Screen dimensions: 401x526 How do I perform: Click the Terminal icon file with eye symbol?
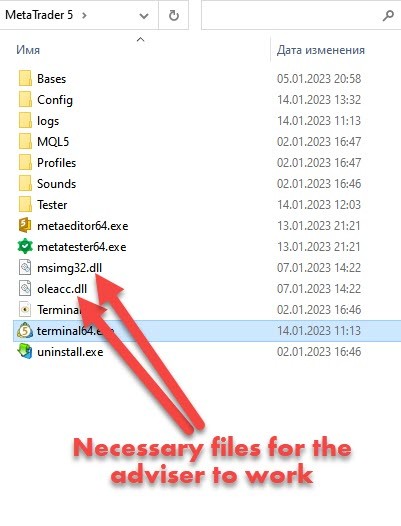coord(25,309)
